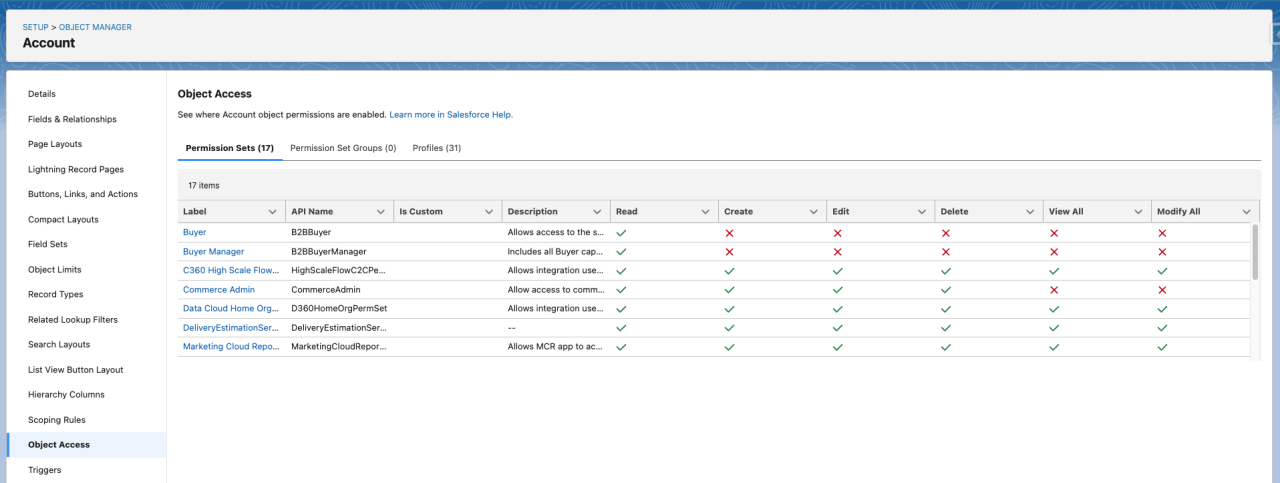Open Details in the sidebar
The image size is (1280, 483).
[x=42, y=94]
